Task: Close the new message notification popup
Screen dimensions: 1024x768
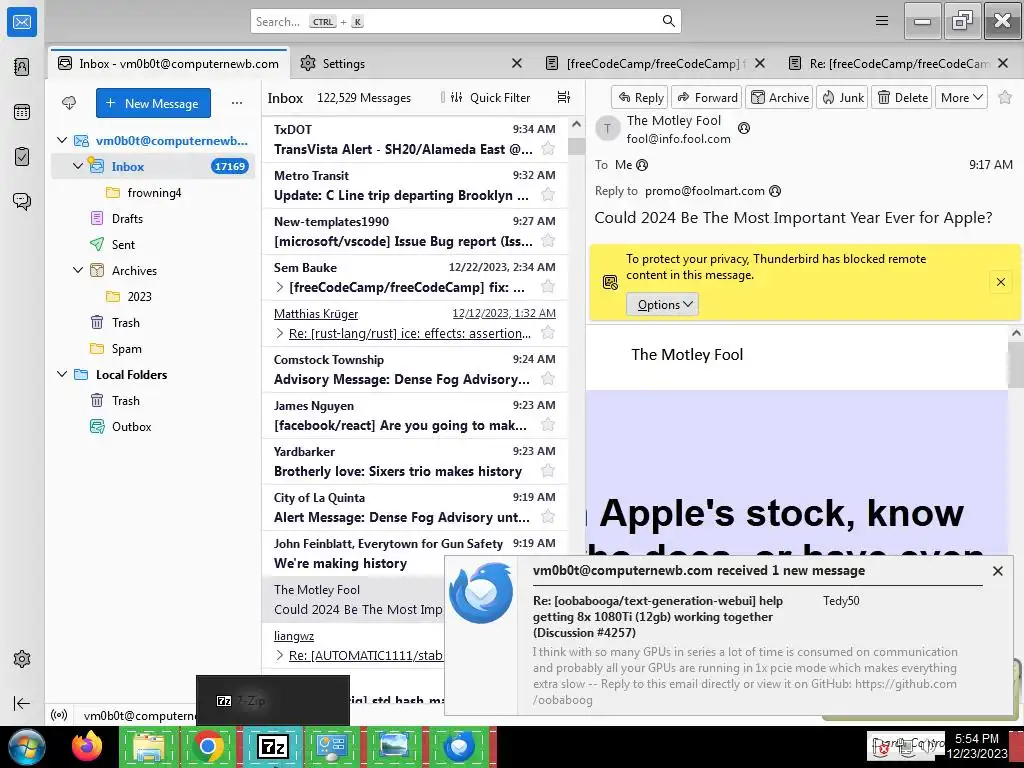Action: (x=997, y=571)
